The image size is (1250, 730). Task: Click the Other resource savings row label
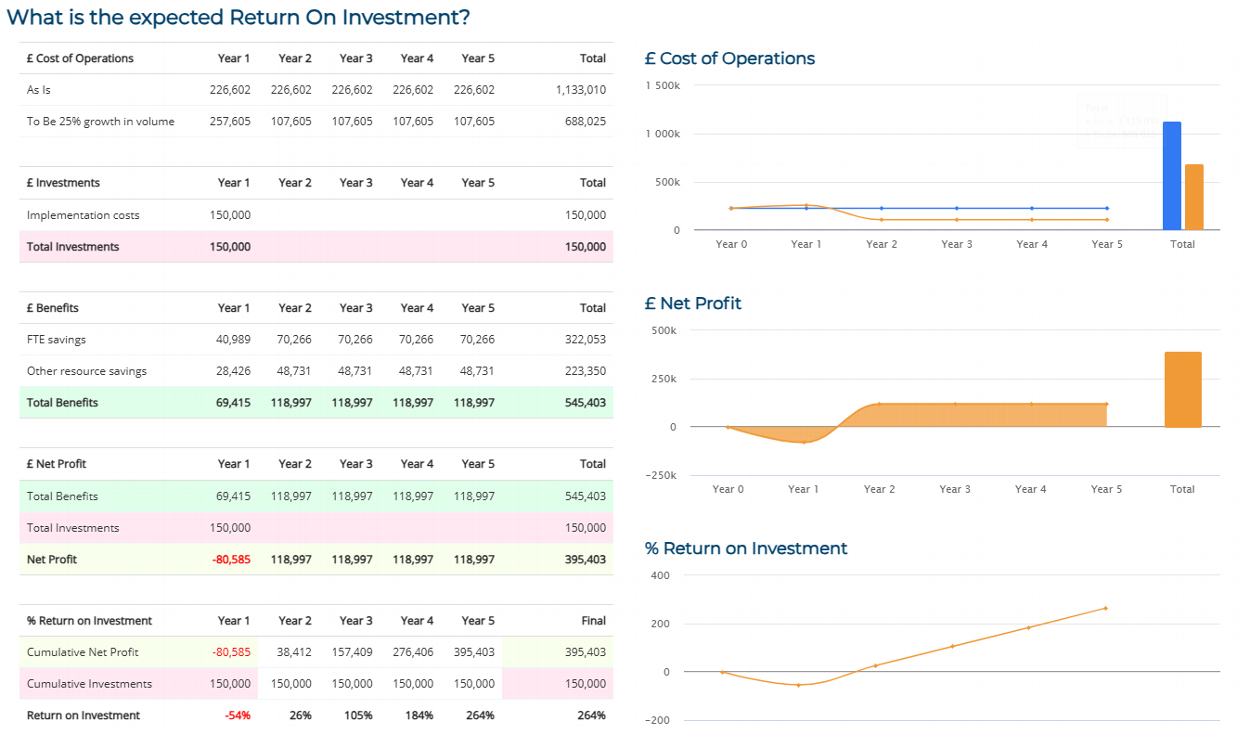(x=87, y=371)
